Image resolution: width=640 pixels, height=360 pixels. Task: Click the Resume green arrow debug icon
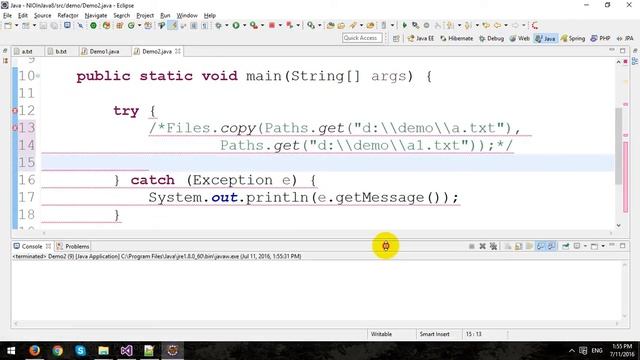(404, 25)
